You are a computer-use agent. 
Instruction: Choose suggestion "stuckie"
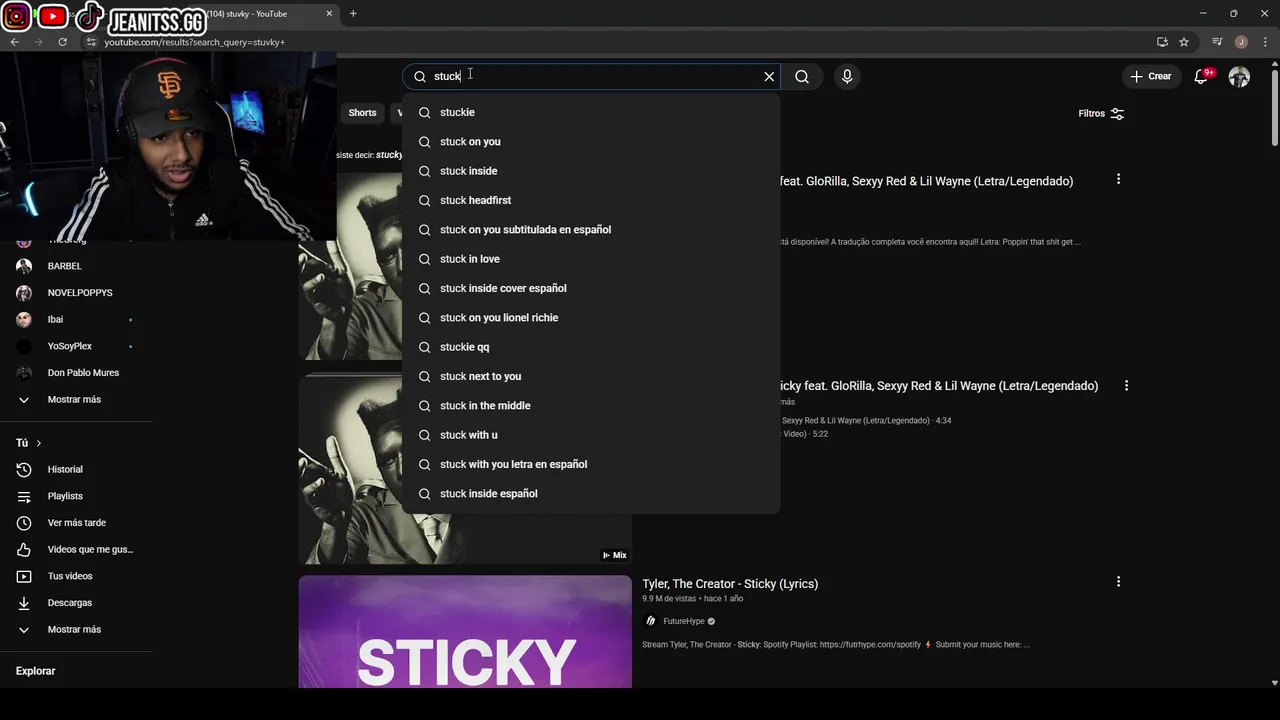point(591,112)
